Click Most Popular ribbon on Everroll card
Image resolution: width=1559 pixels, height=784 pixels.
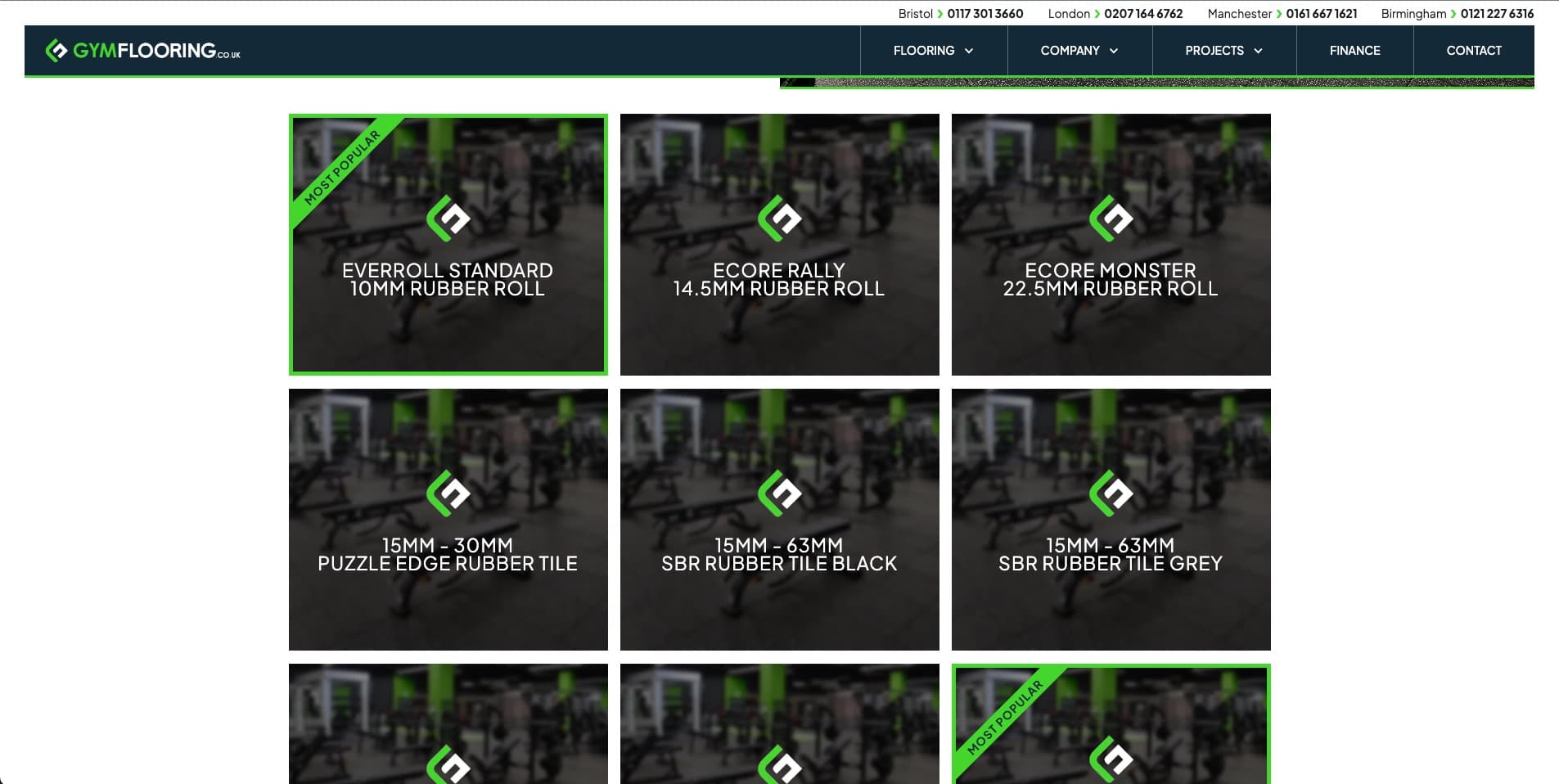(x=344, y=166)
